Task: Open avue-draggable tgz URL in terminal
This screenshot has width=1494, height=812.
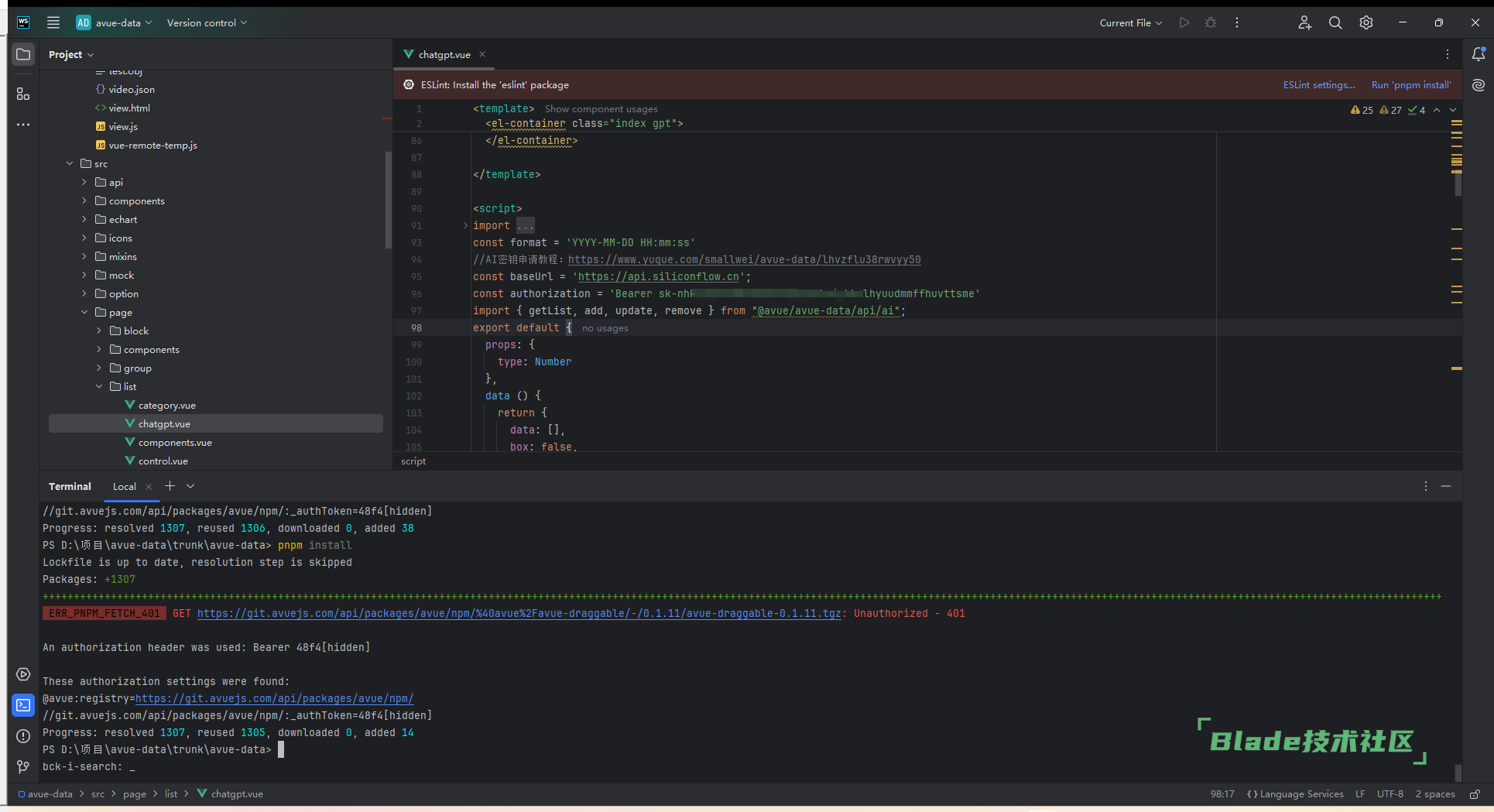Action: pos(519,613)
